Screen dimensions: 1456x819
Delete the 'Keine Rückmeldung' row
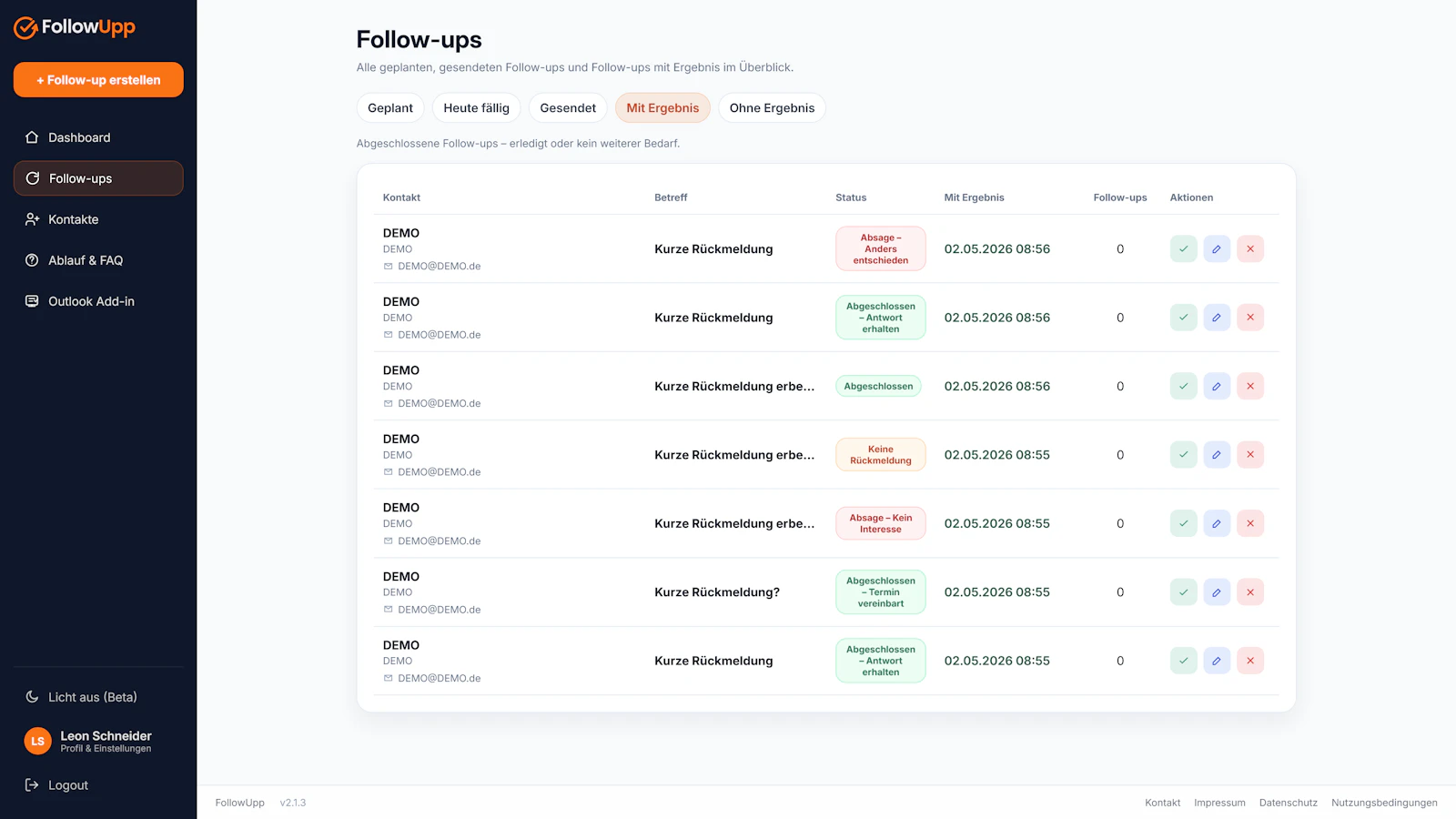1250,455
